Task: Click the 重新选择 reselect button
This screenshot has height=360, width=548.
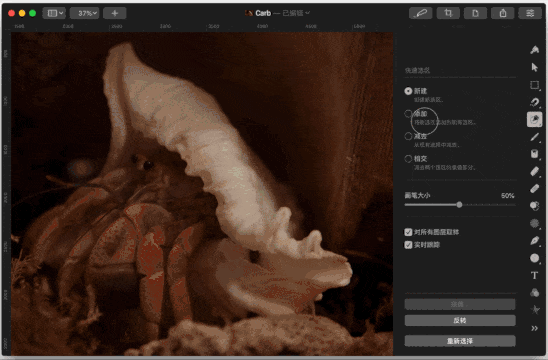Action: tap(460, 341)
